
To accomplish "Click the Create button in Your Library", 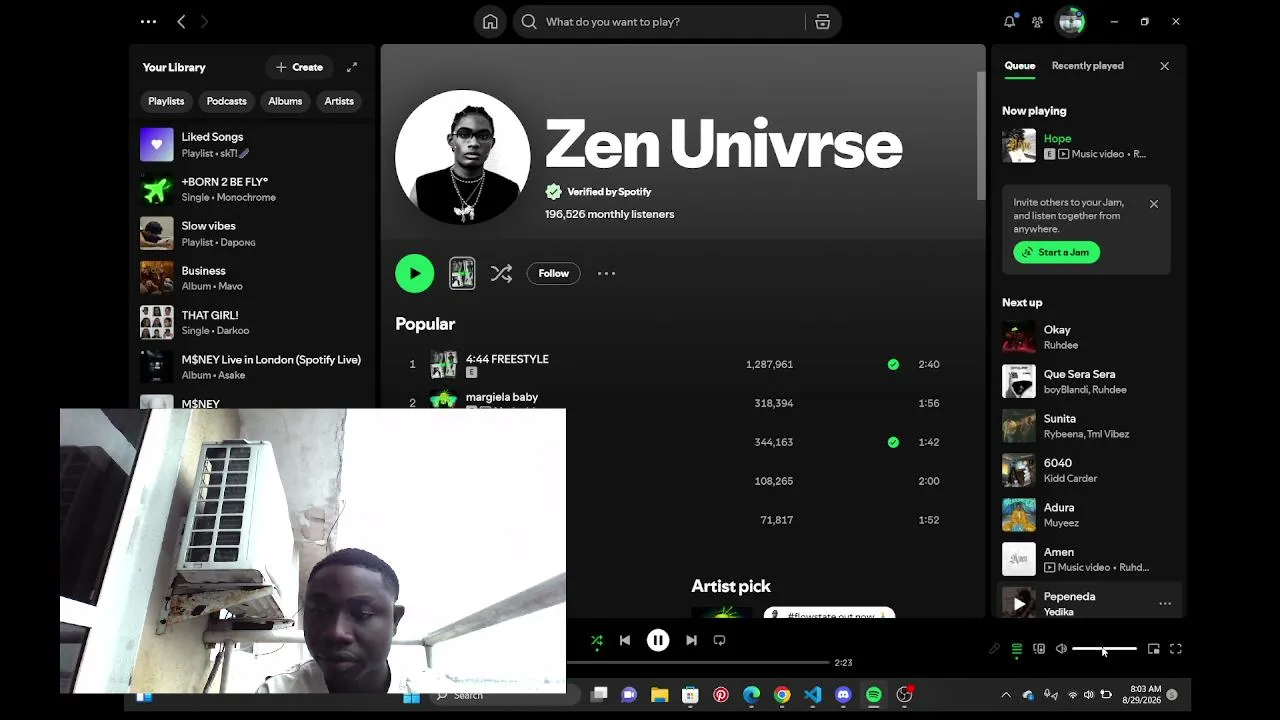I will point(300,67).
